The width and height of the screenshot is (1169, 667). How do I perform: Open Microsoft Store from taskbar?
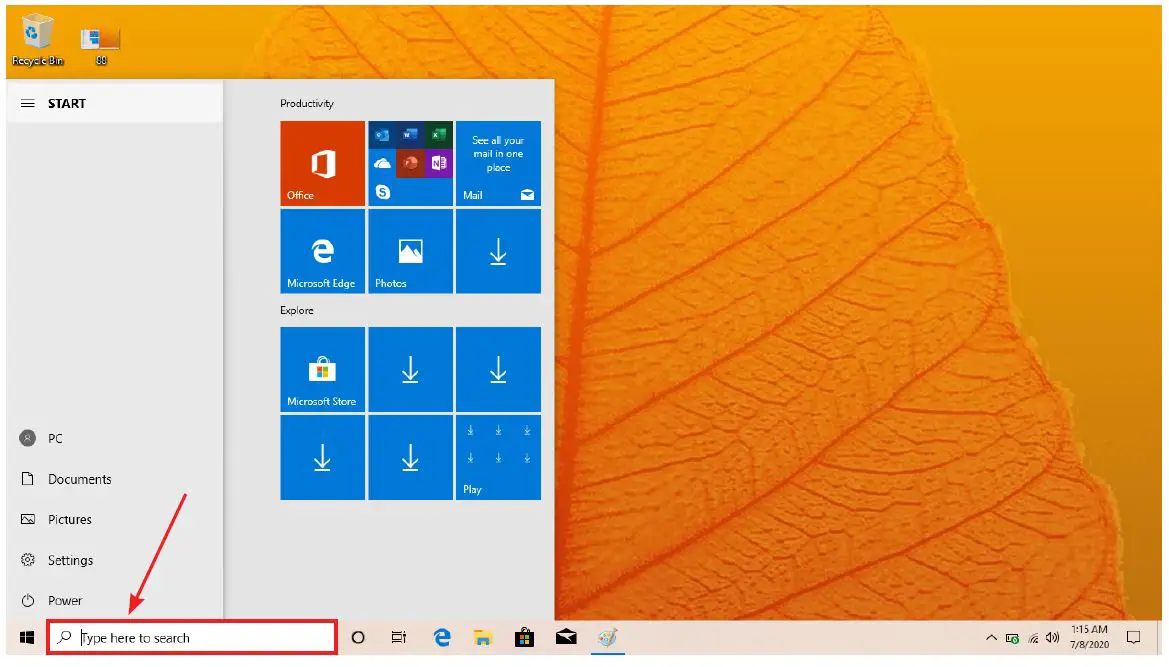coord(525,638)
